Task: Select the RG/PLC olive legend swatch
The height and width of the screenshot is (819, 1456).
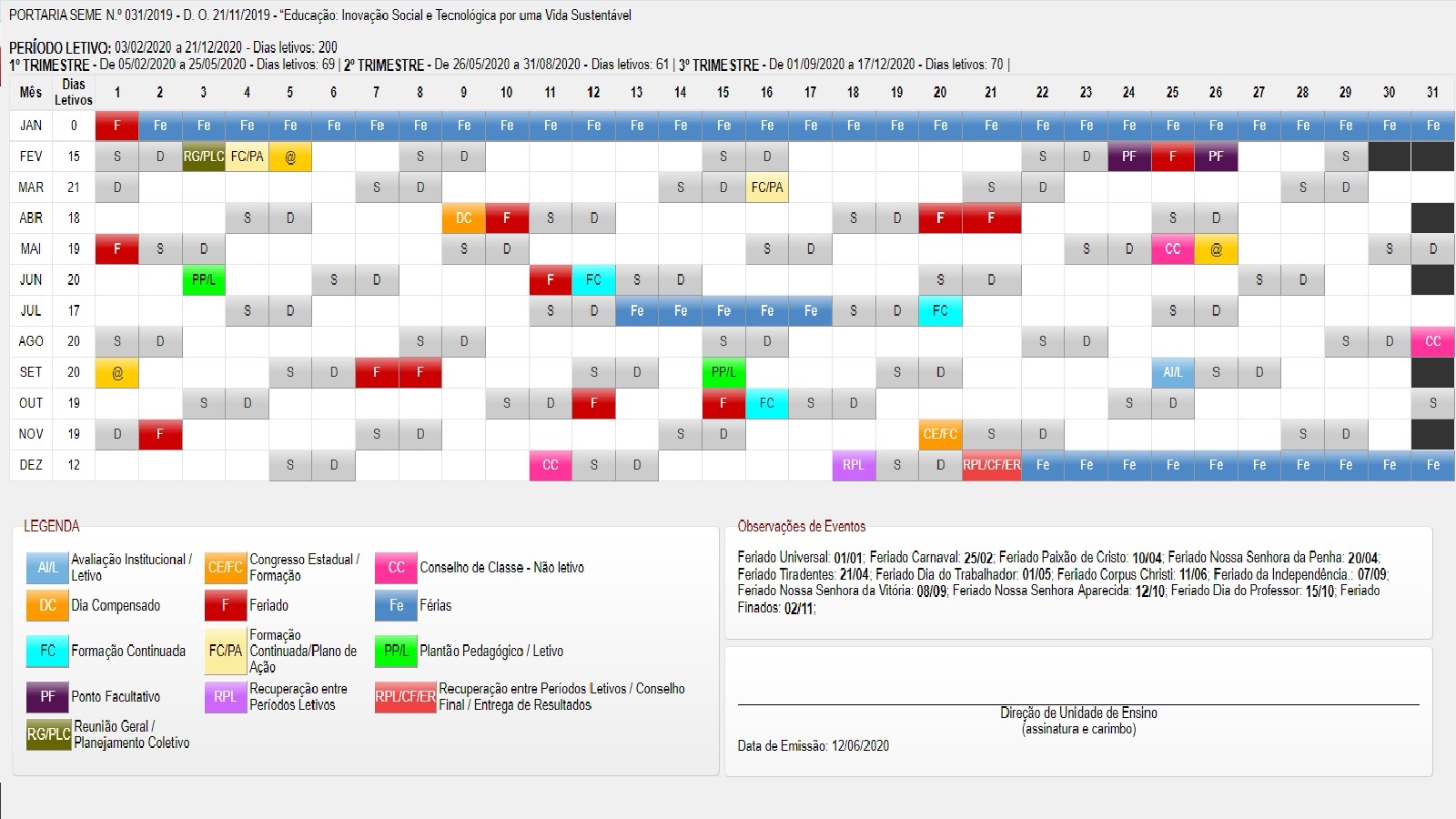Action: pos(48,734)
